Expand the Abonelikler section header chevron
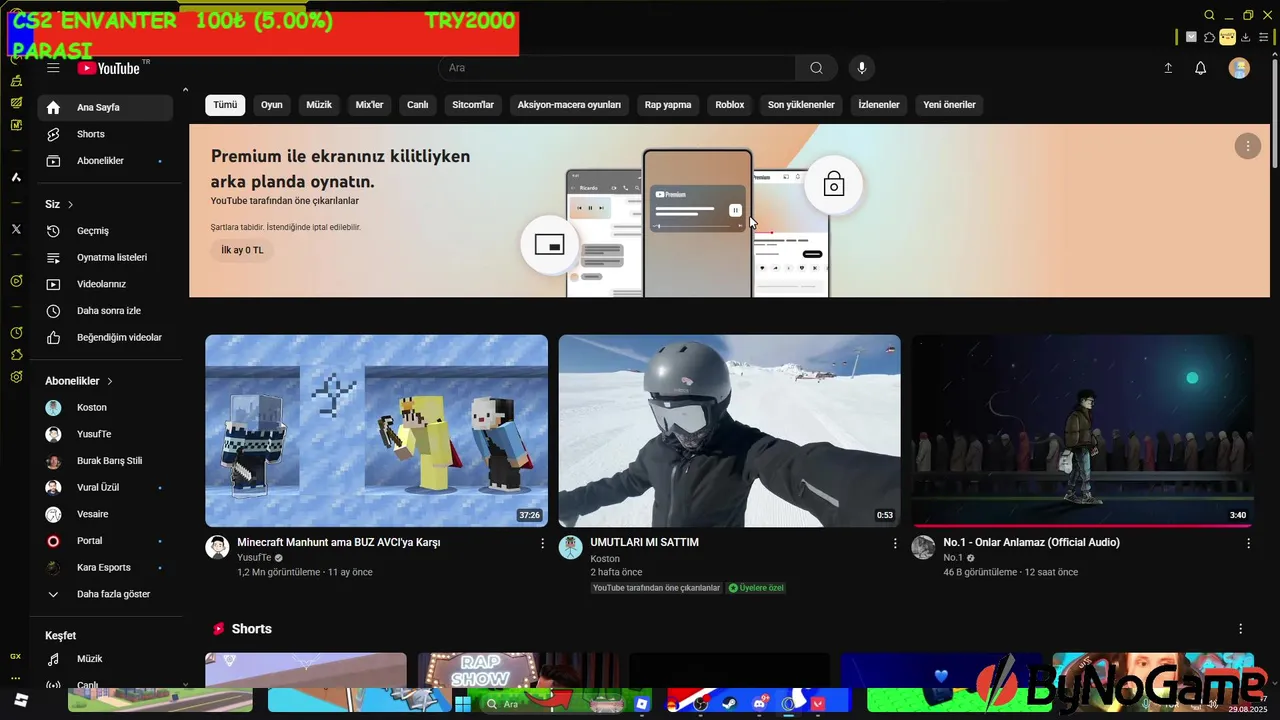1280x720 pixels. click(x=110, y=381)
